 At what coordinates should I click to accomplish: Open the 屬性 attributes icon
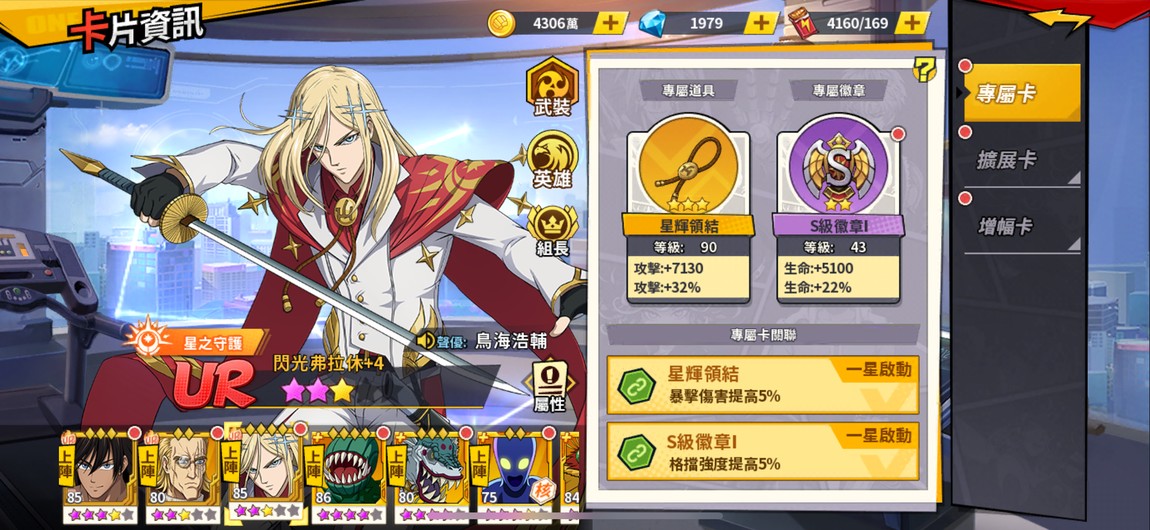pyautogui.click(x=549, y=386)
